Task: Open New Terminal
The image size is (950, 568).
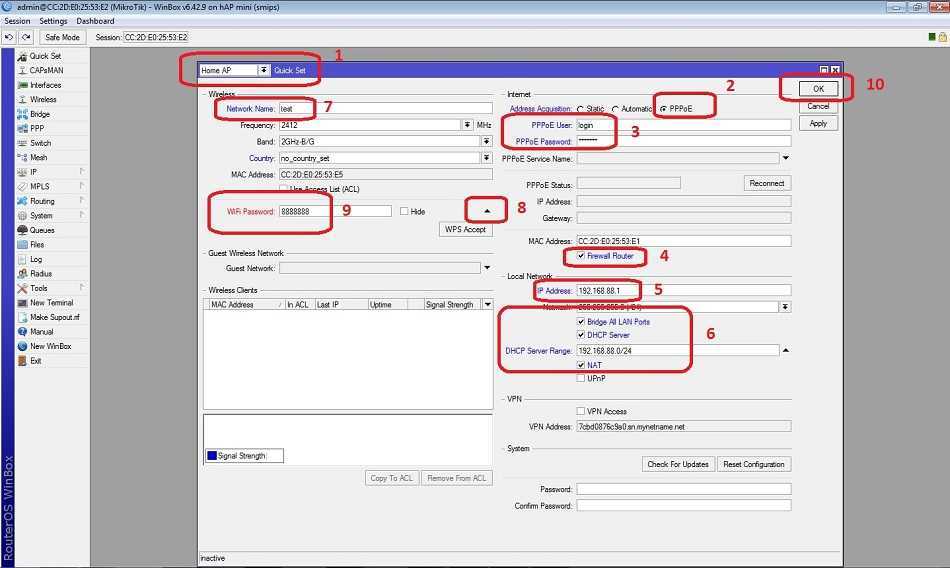Action: coord(51,302)
